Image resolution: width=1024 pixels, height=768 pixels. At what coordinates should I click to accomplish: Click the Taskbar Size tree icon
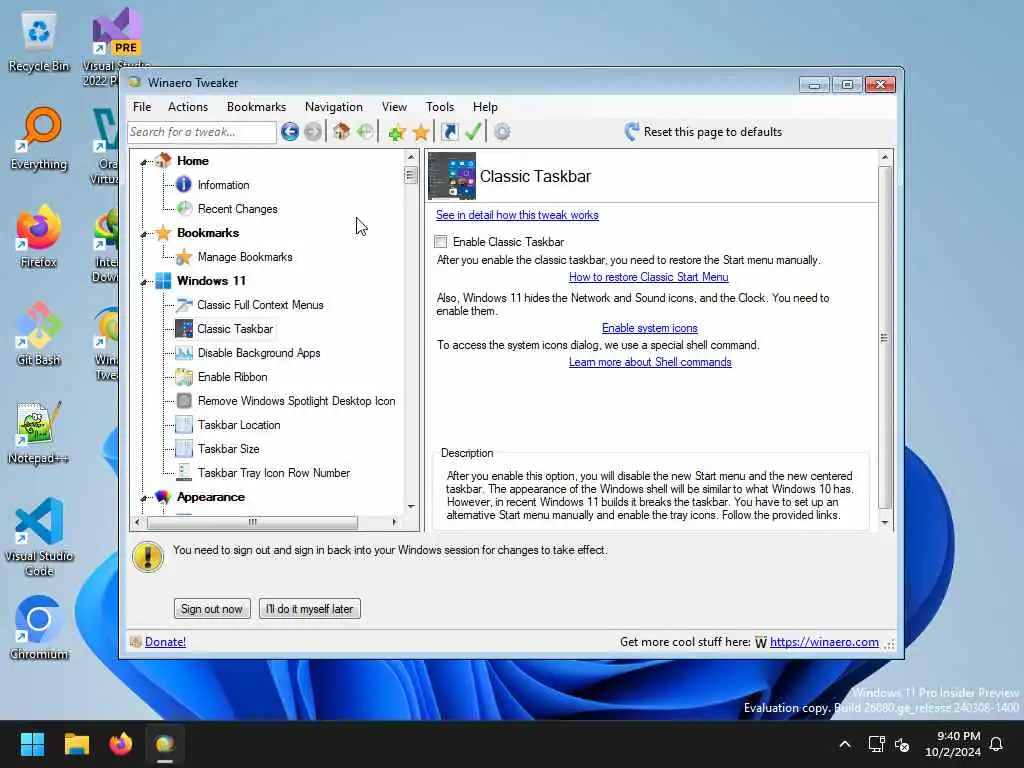(x=184, y=449)
